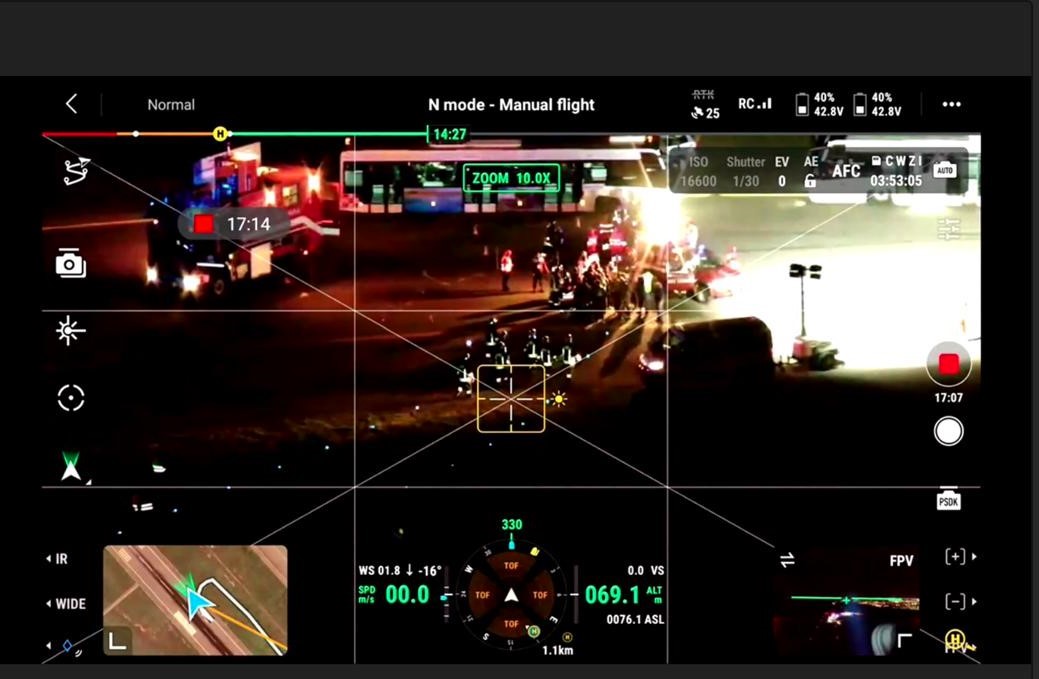The height and width of the screenshot is (679, 1039).
Task: Tap the back arrow to exit flight view
Action: click(x=71, y=104)
